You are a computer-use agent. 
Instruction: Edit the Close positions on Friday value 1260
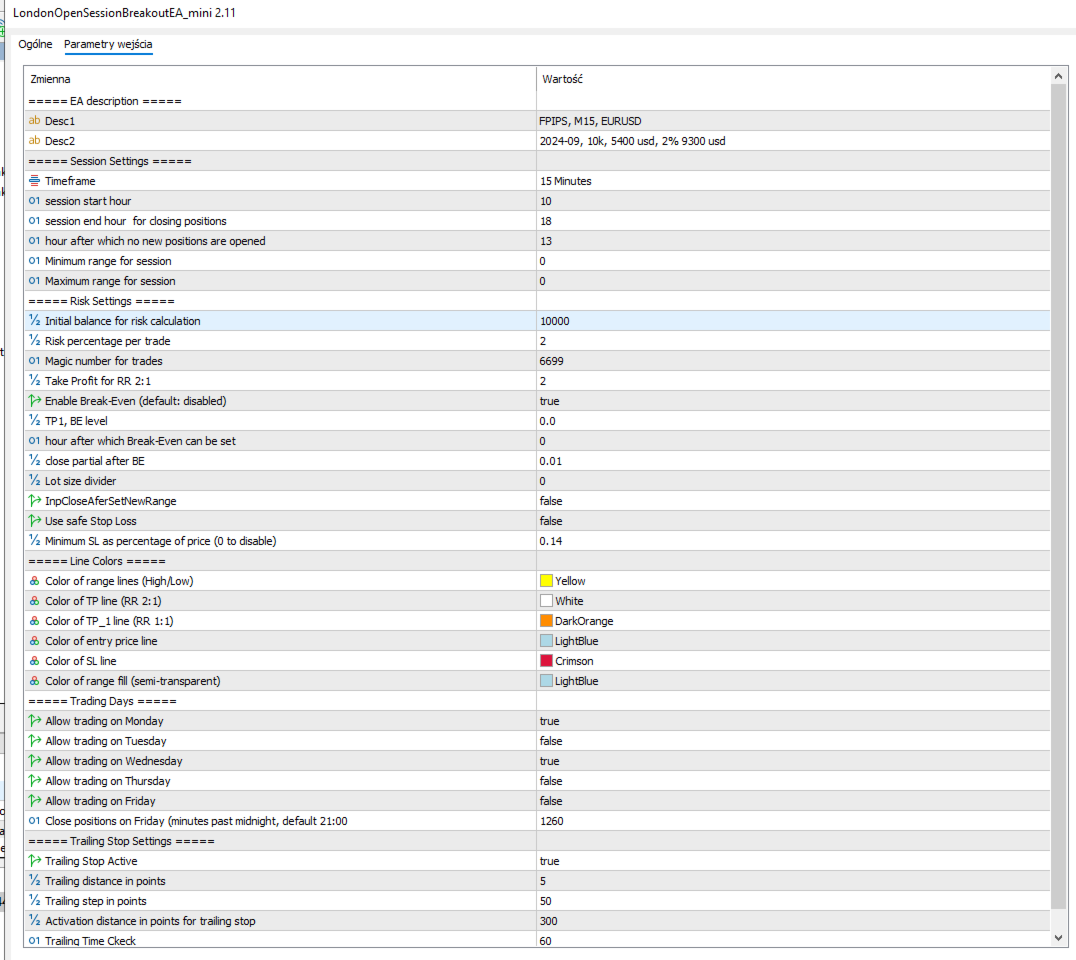pos(552,821)
